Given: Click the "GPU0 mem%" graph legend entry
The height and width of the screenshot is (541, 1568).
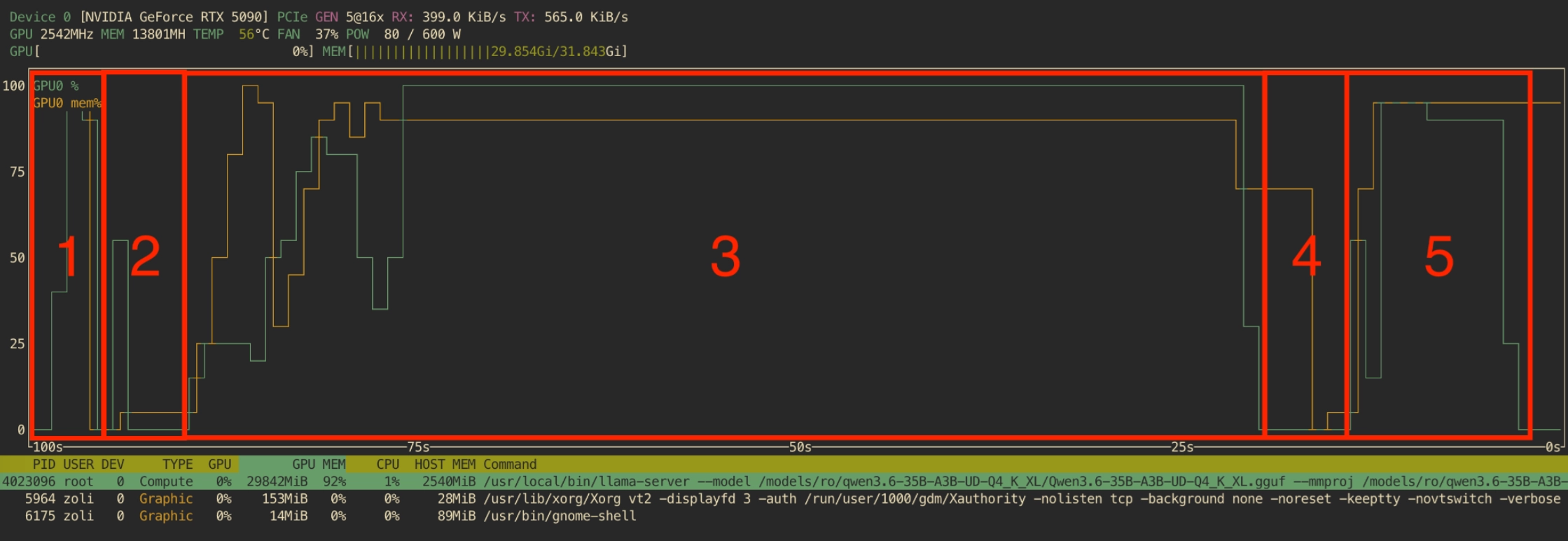Looking at the screenshot, I should pyautogui.click(x=67, y=103).
